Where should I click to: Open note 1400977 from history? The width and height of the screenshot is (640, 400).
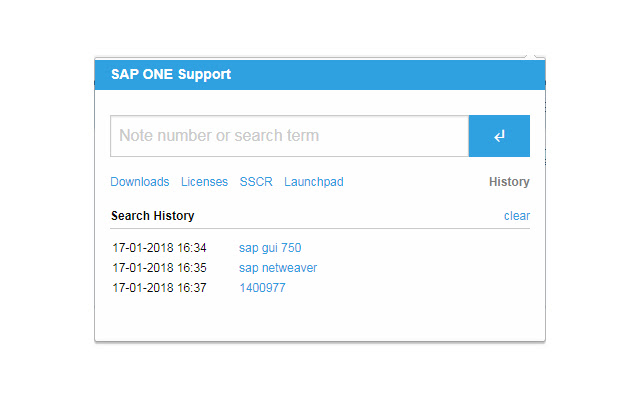[262, 288]
